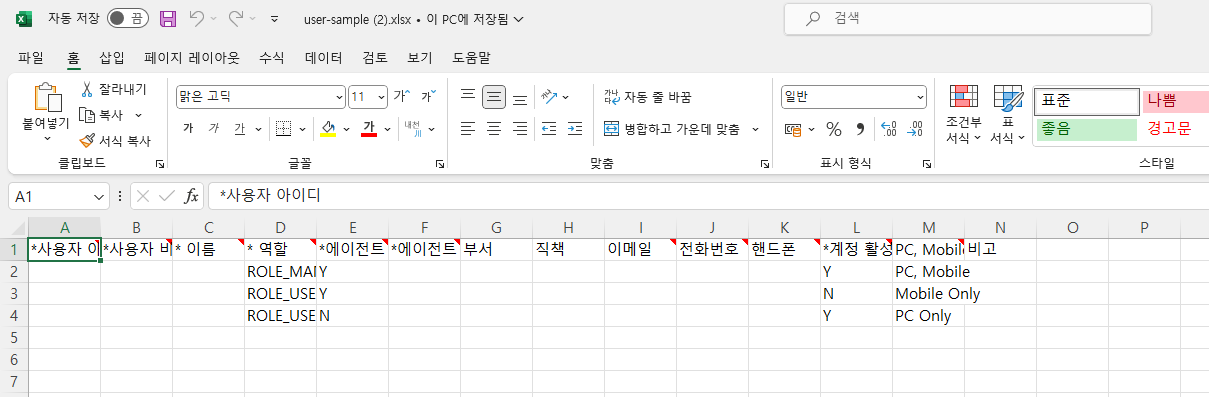Open Format as Table (표 서식) menu
This screenshot has height=397, width=1209.
point(1007,115)
